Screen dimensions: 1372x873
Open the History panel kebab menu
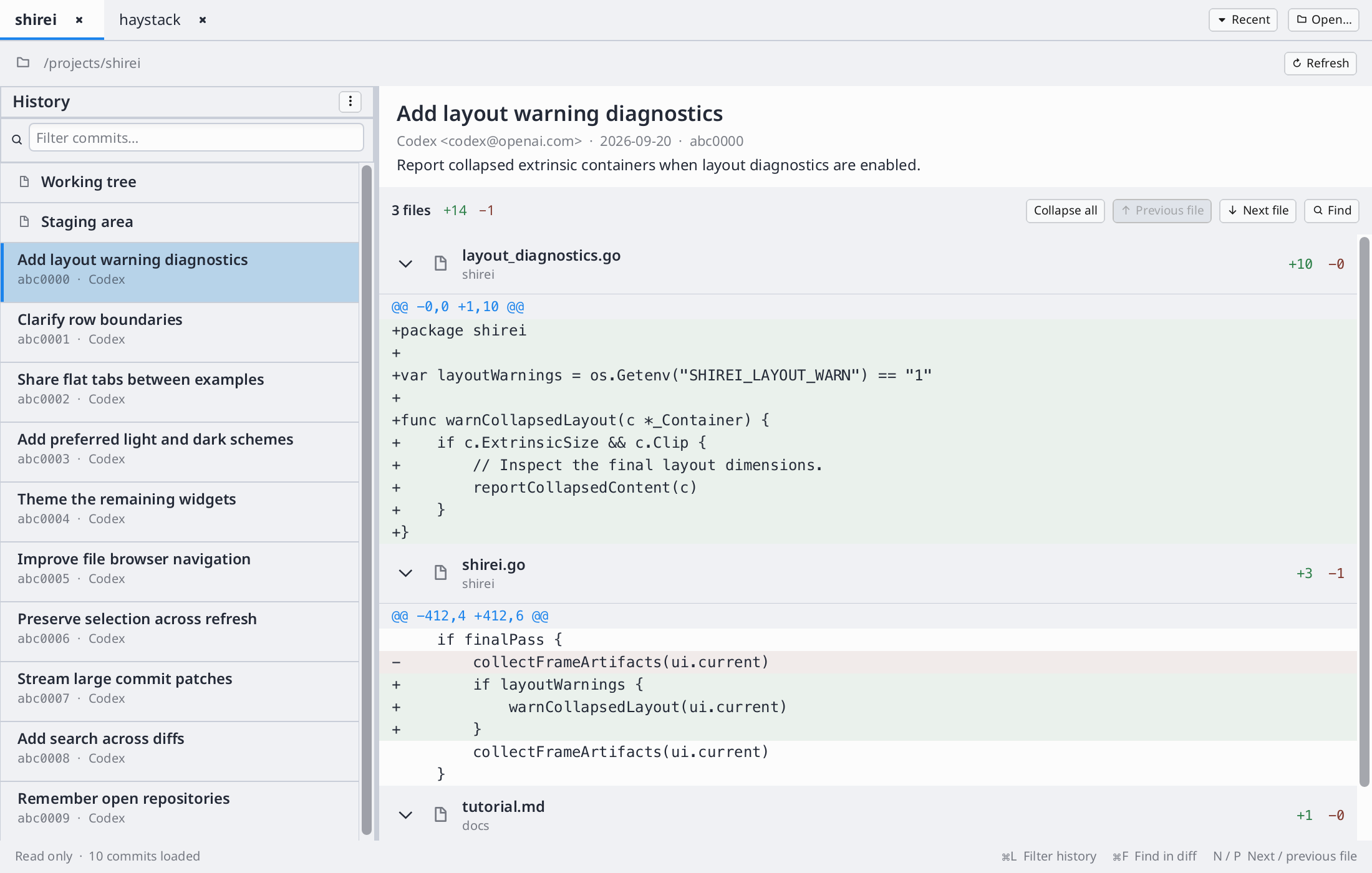point(350,102)
